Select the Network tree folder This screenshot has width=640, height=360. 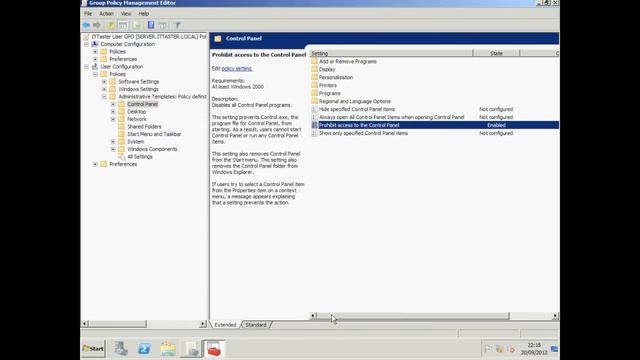(137, 119)
